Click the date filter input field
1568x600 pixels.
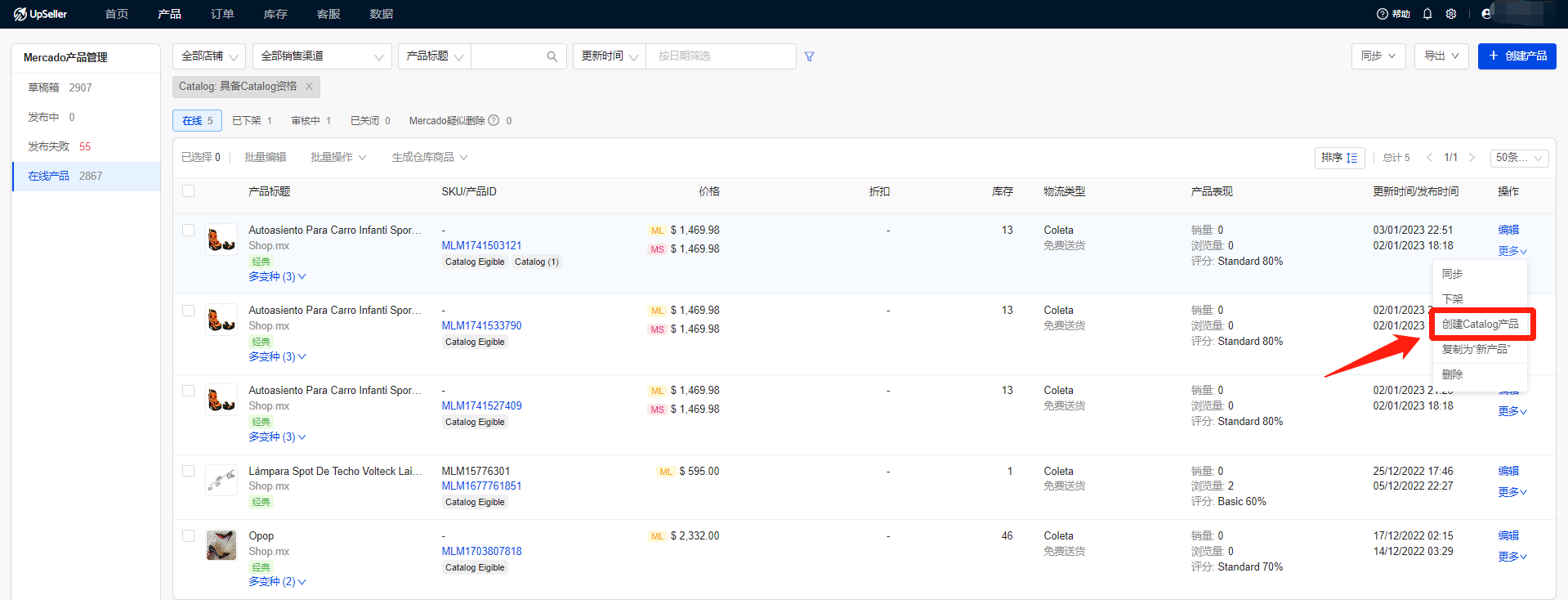(x=719, y=56)
